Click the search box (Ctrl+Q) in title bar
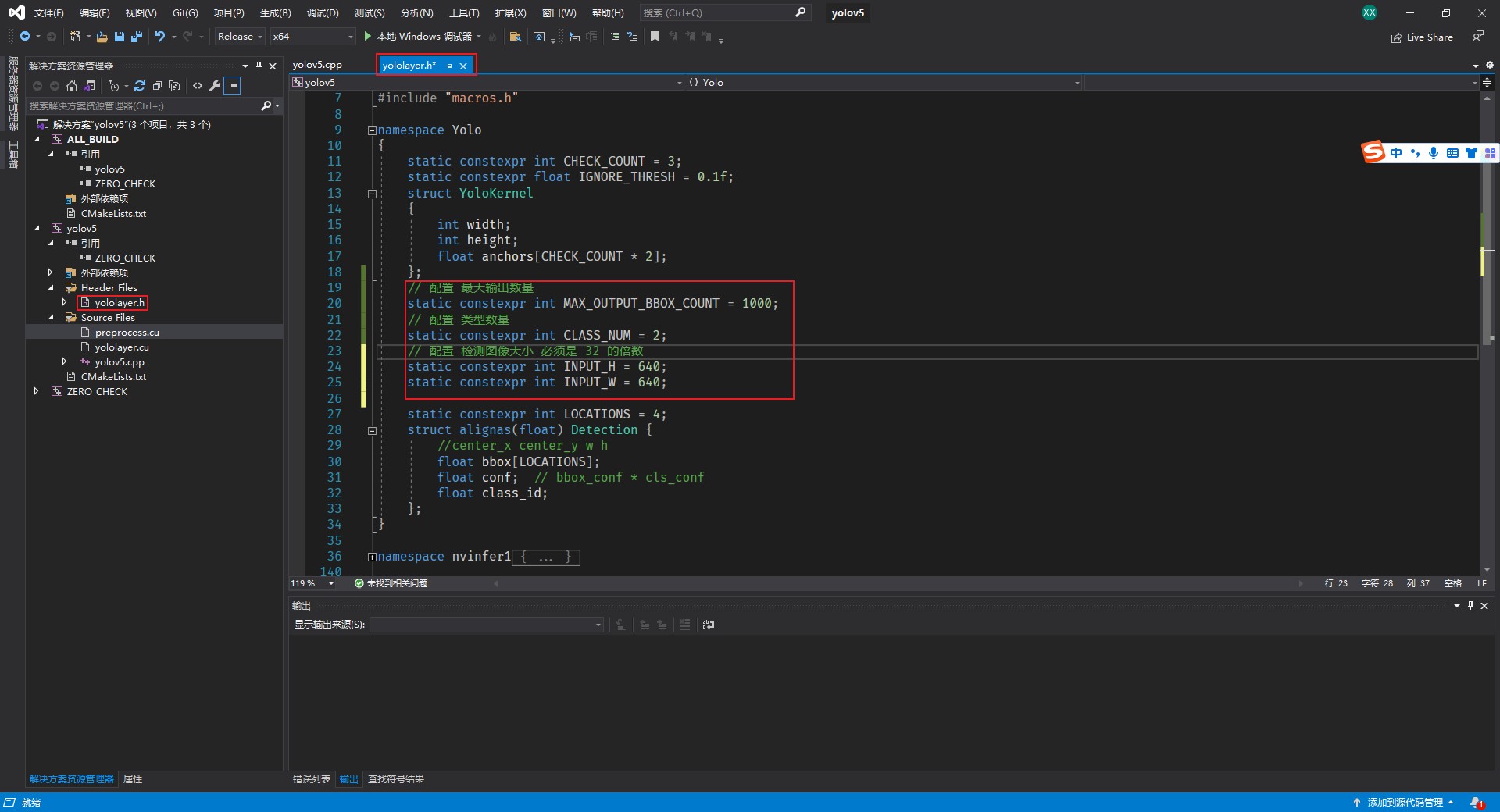The image size is (1500, 812). [717, 13]
